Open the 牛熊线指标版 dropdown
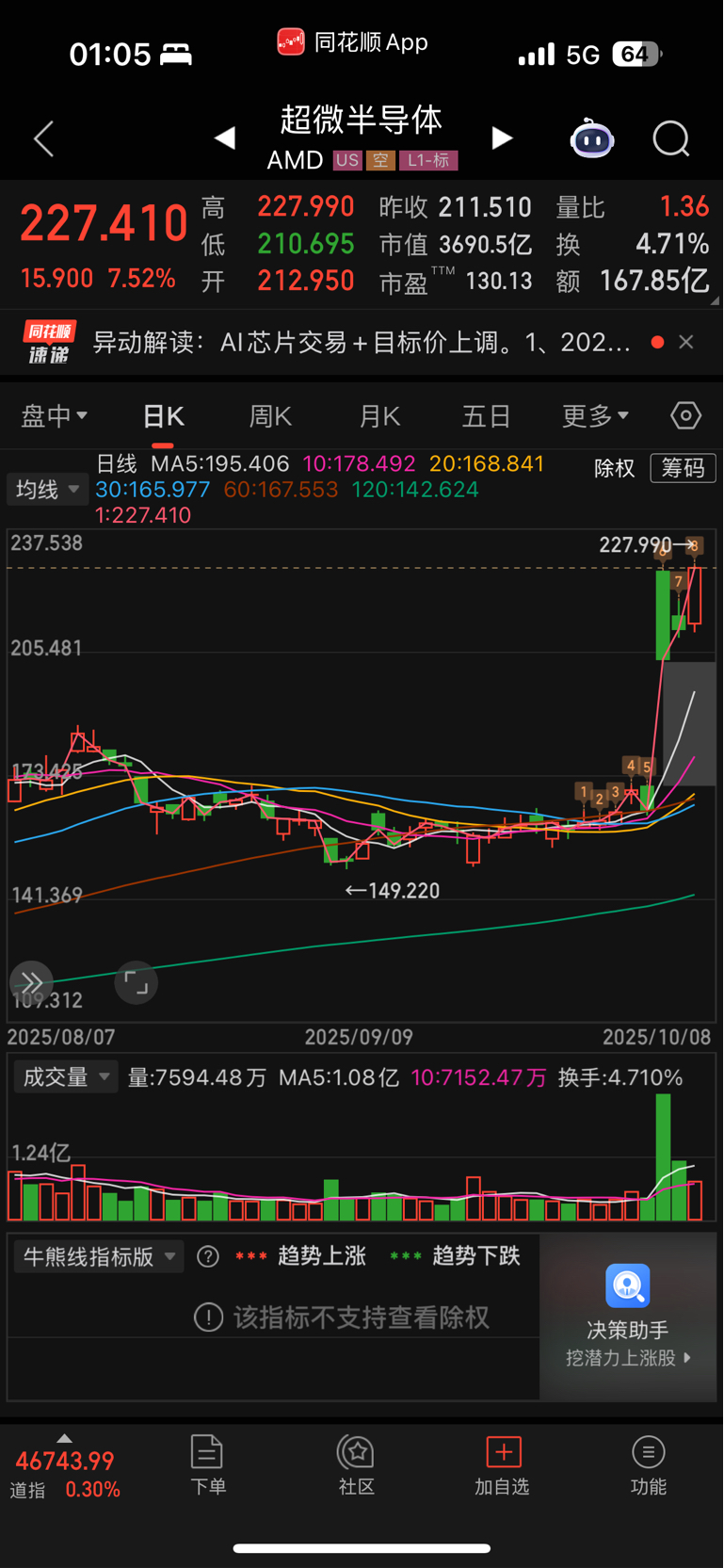Viewport: 724px width, 1568px height. click(x=98, y=1256)
